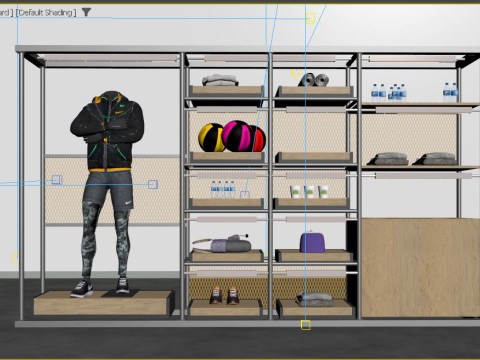Select the orange sneakers on the bottom shelf
Viewport: 480px width, 360px height.
tap(225, 295)
